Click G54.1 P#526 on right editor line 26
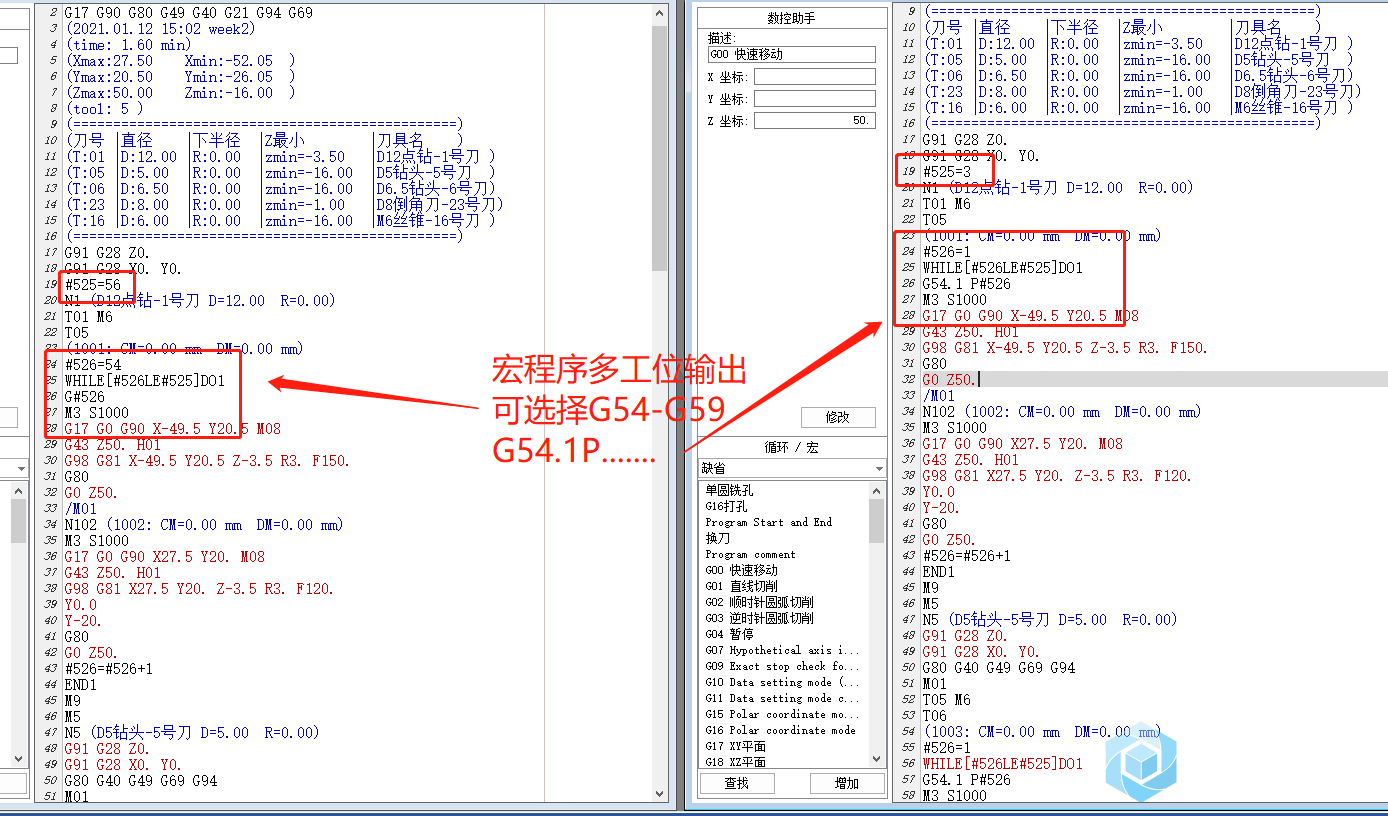The width and height of the screenshot is (1388, 816). (966, 284)
